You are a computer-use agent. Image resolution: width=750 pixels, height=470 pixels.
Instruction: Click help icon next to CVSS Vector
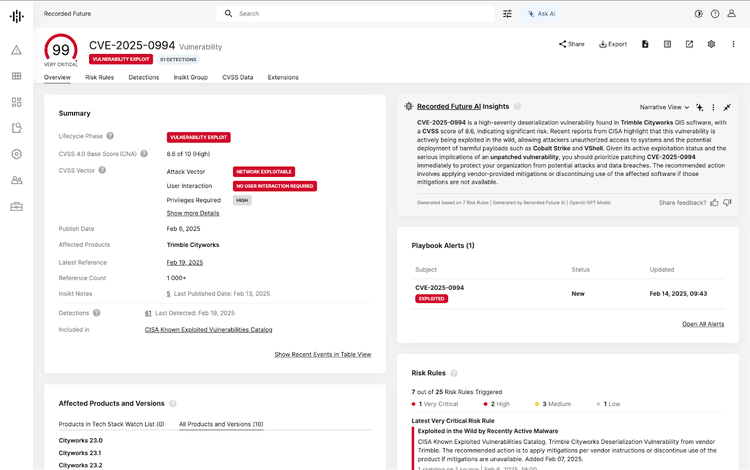point(102,170)
